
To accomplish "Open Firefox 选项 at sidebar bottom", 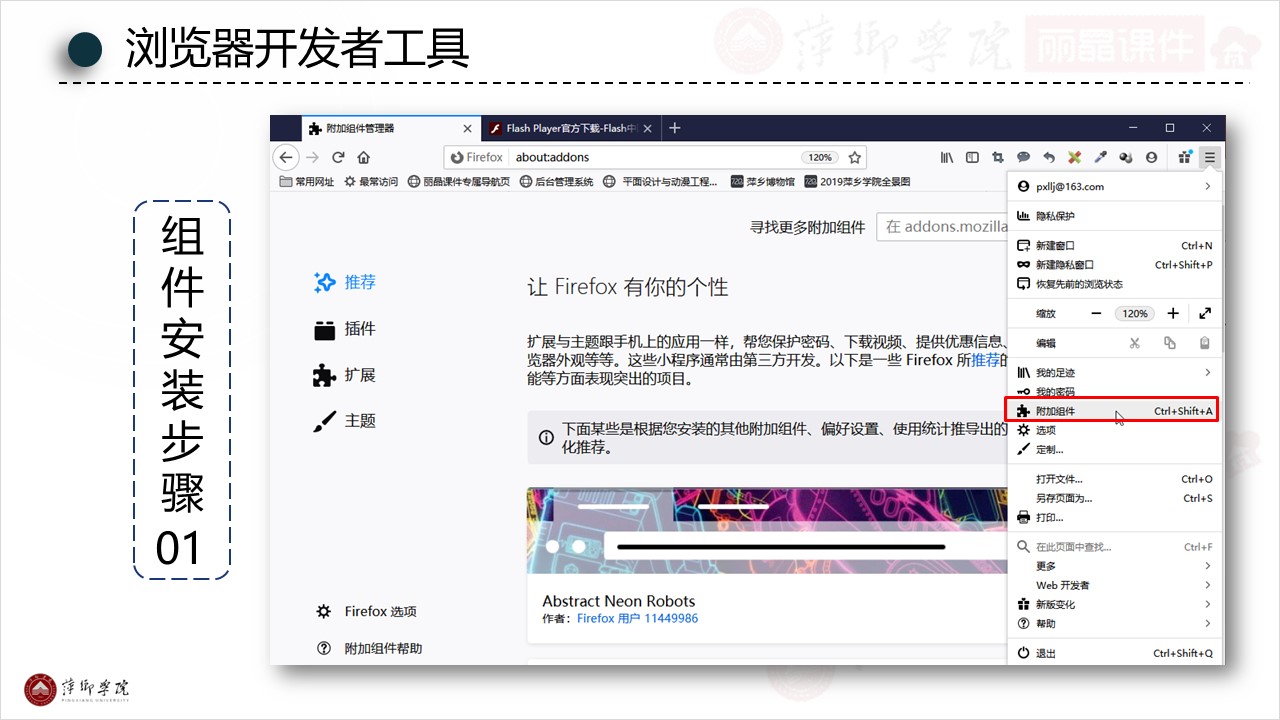I will [366, 612].
